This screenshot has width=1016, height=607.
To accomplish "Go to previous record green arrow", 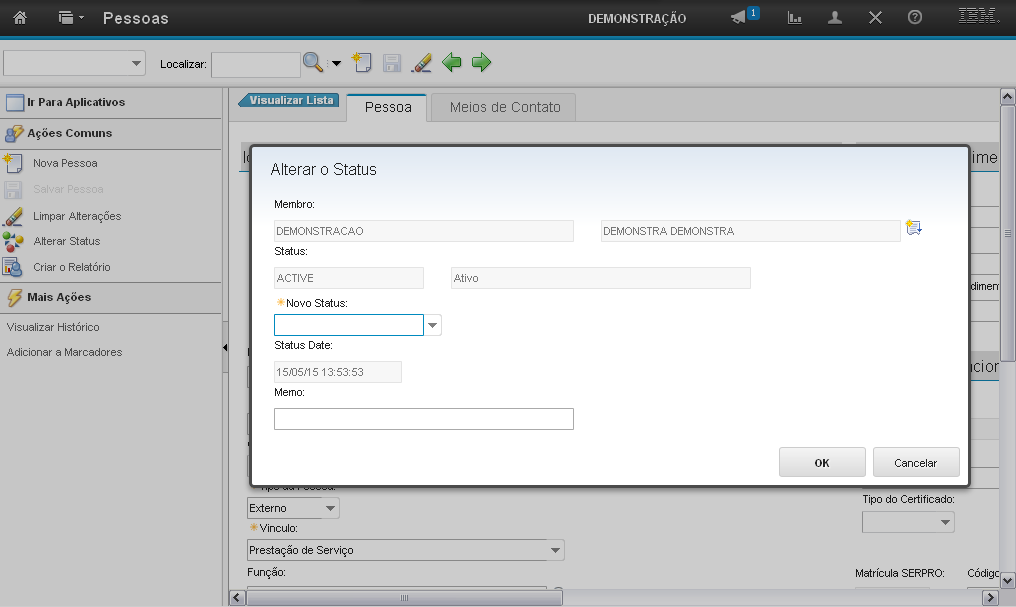I will (x=452, y=63).
